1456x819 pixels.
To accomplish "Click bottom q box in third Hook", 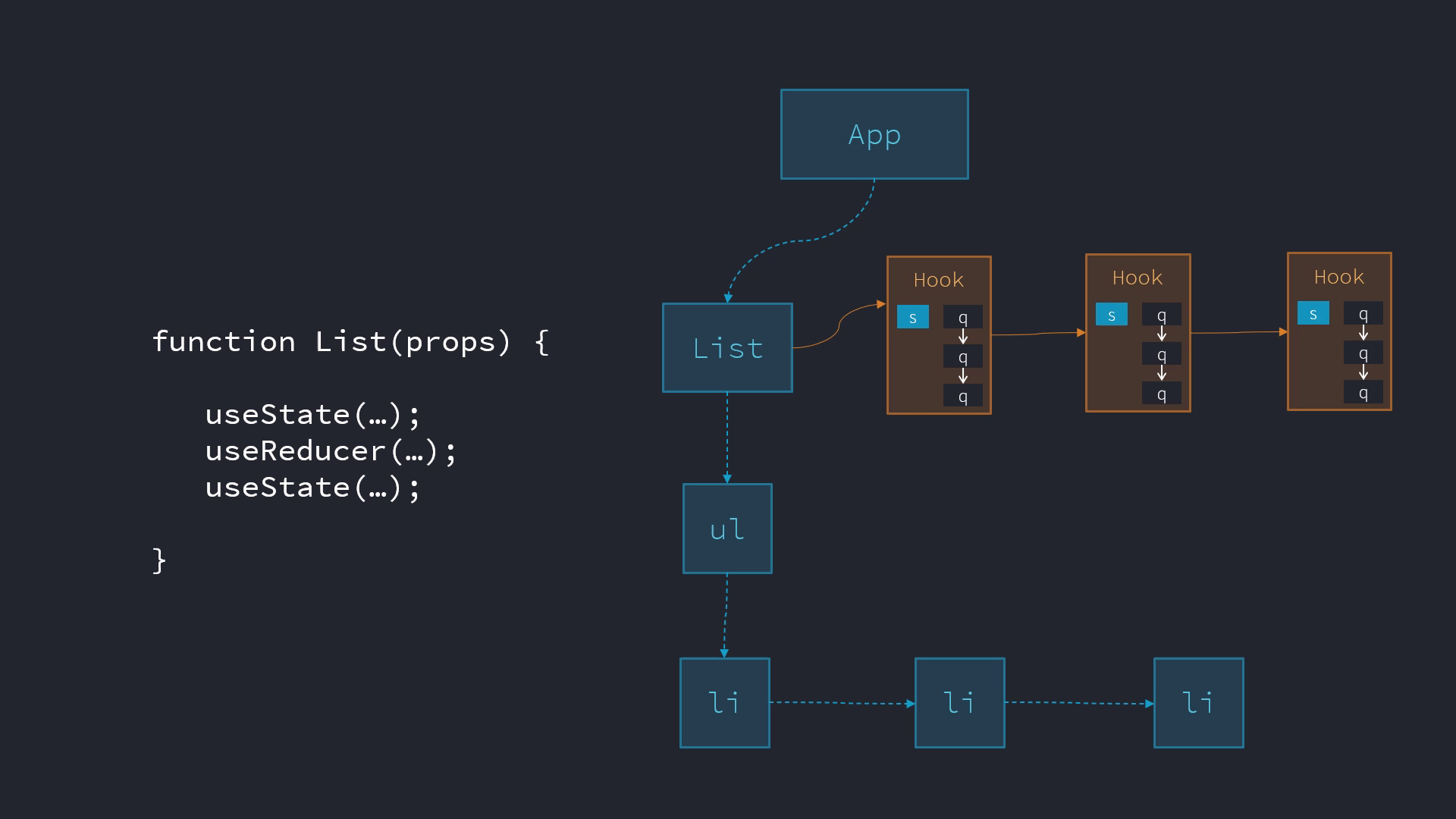I will [1363, 392].
